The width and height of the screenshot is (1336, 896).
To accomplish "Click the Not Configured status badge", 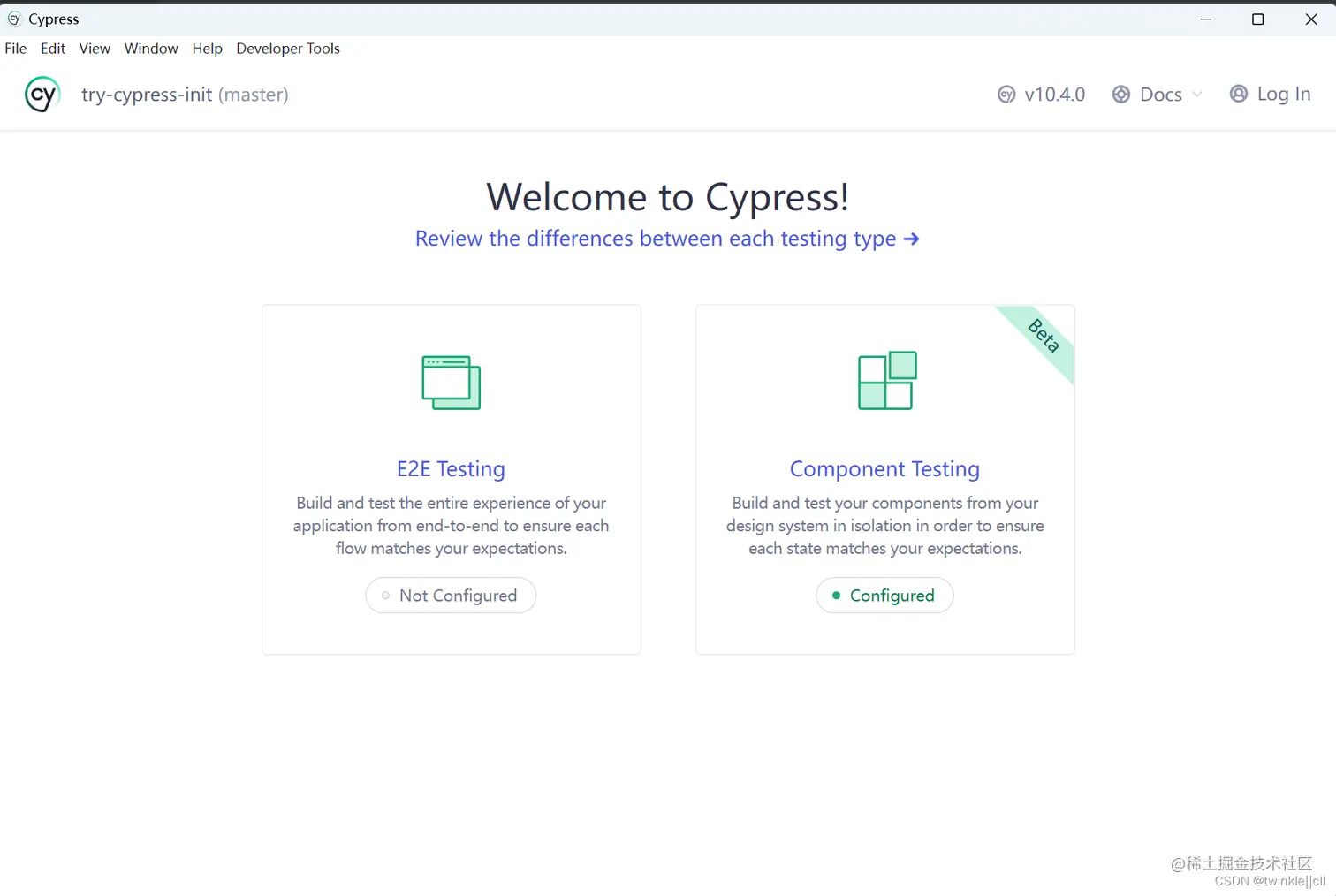I will 451,596.
